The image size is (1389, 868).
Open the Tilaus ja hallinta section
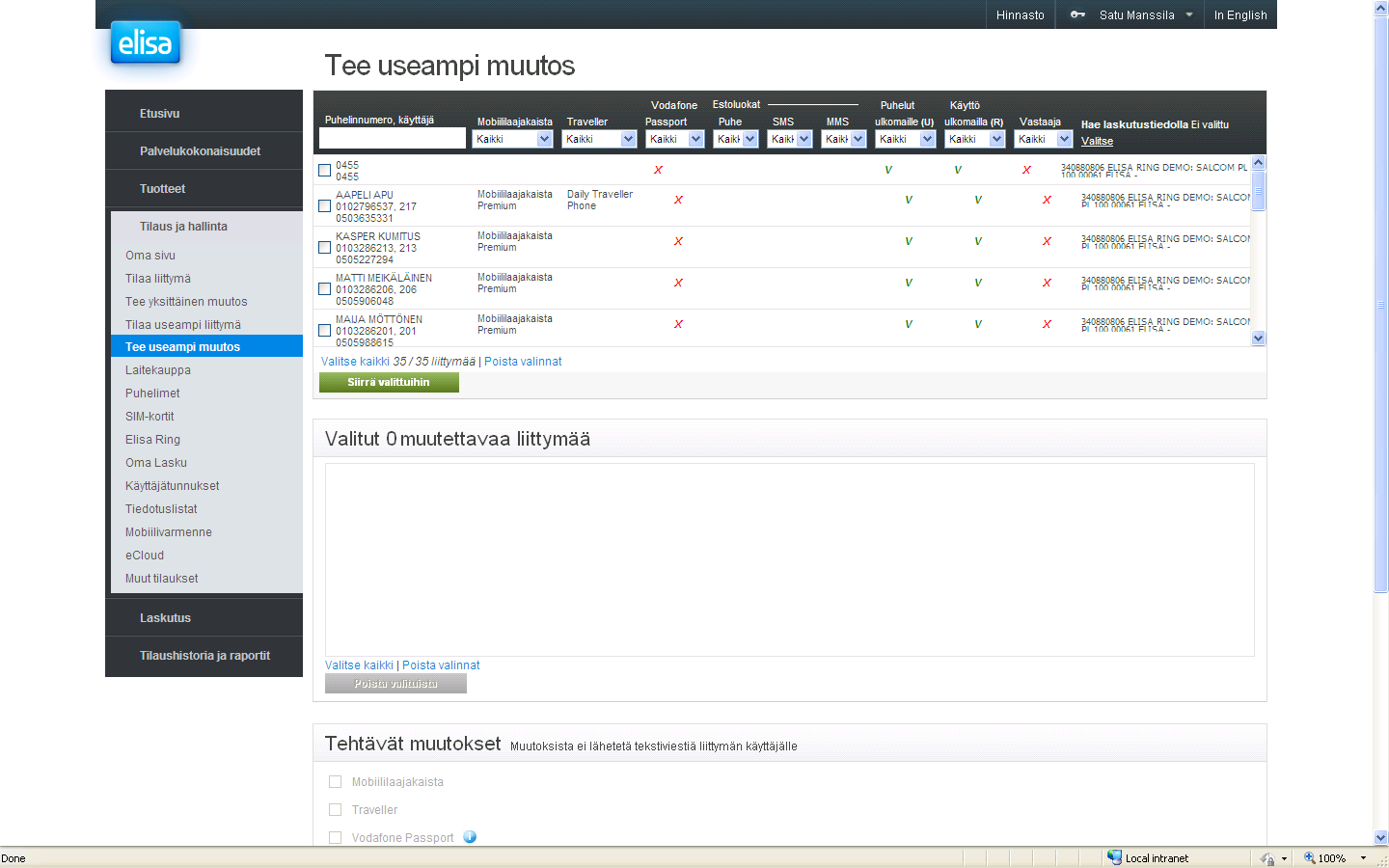point(183,227)
